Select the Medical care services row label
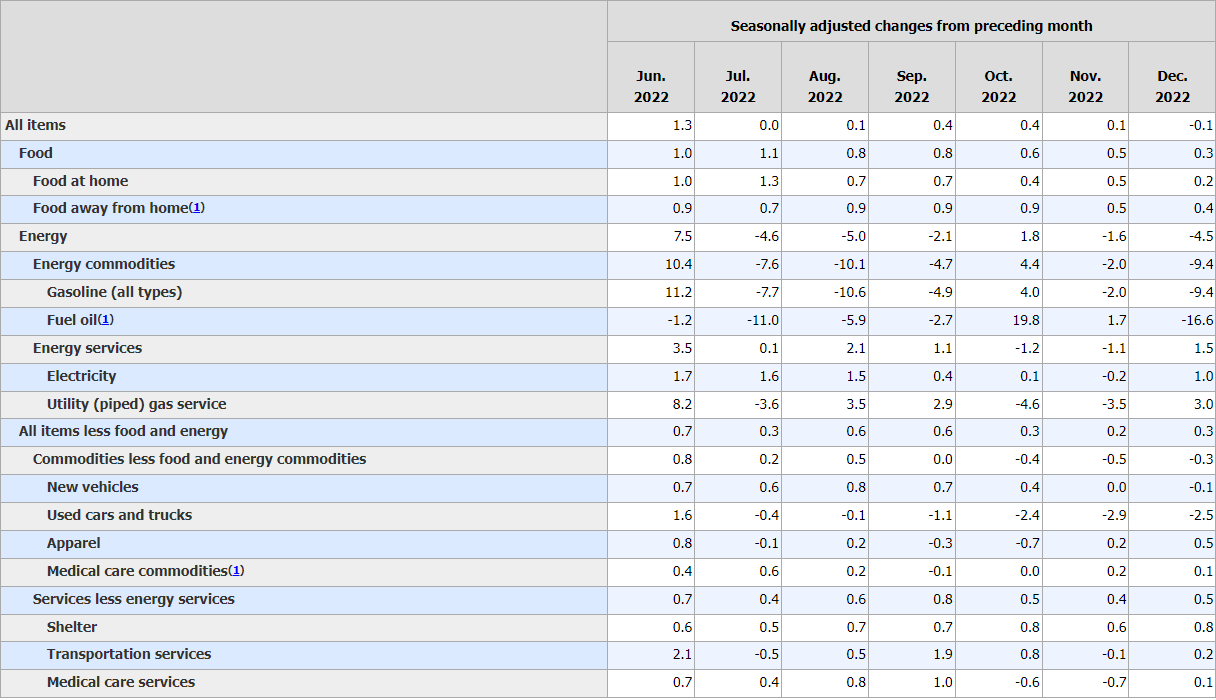 coord(121,682)
